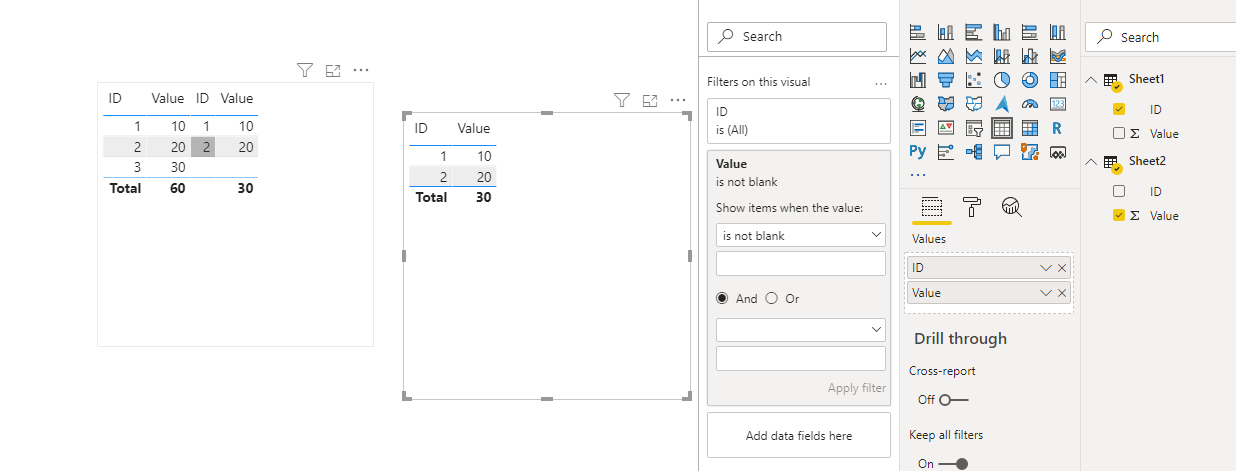Select the globe Map visual
This screenshot has height=471, width=1236.
pyautogui.click(x=918, y=104)
